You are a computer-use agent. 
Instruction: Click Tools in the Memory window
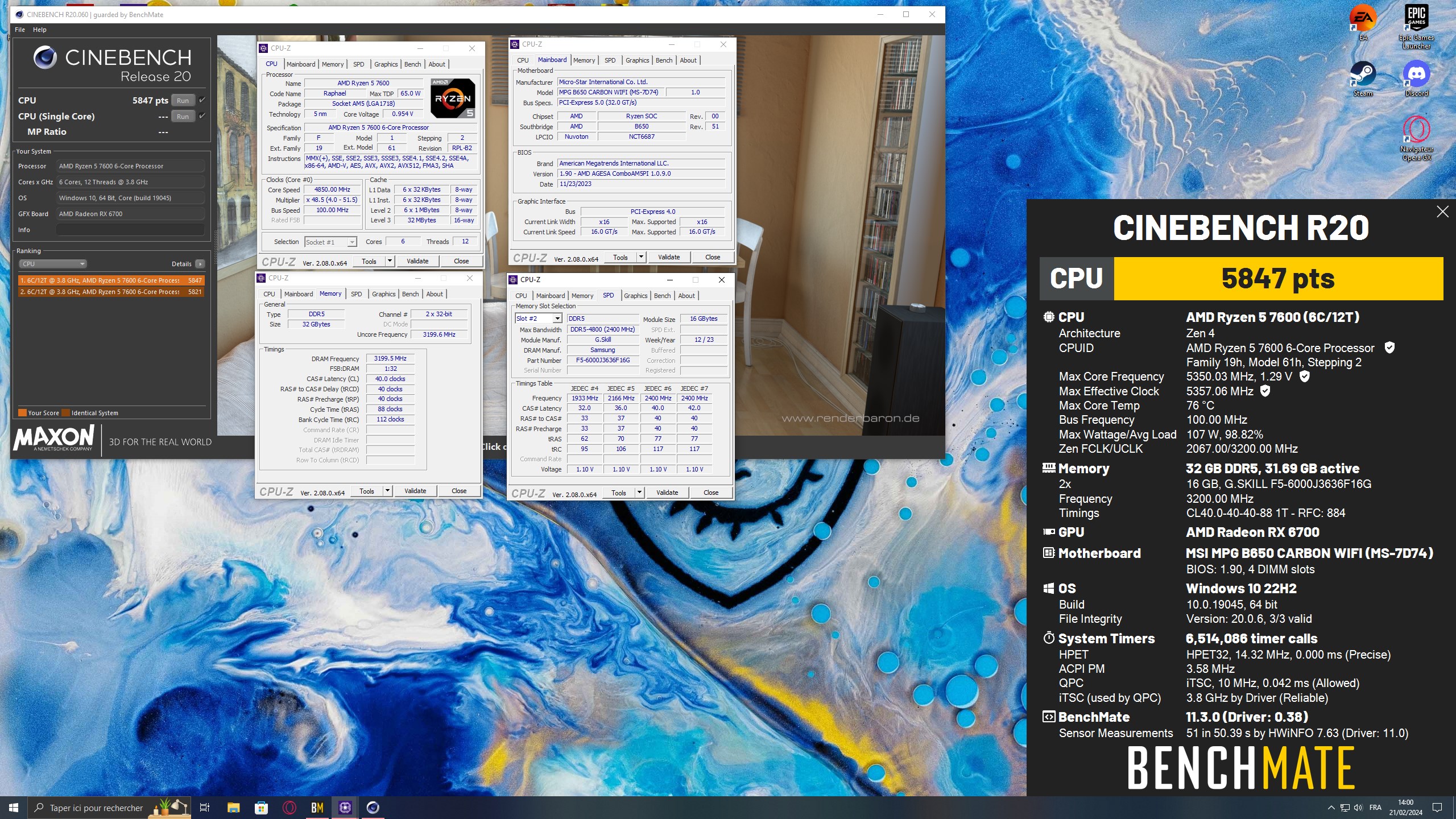pyautogui.click(x=367, y=491)
